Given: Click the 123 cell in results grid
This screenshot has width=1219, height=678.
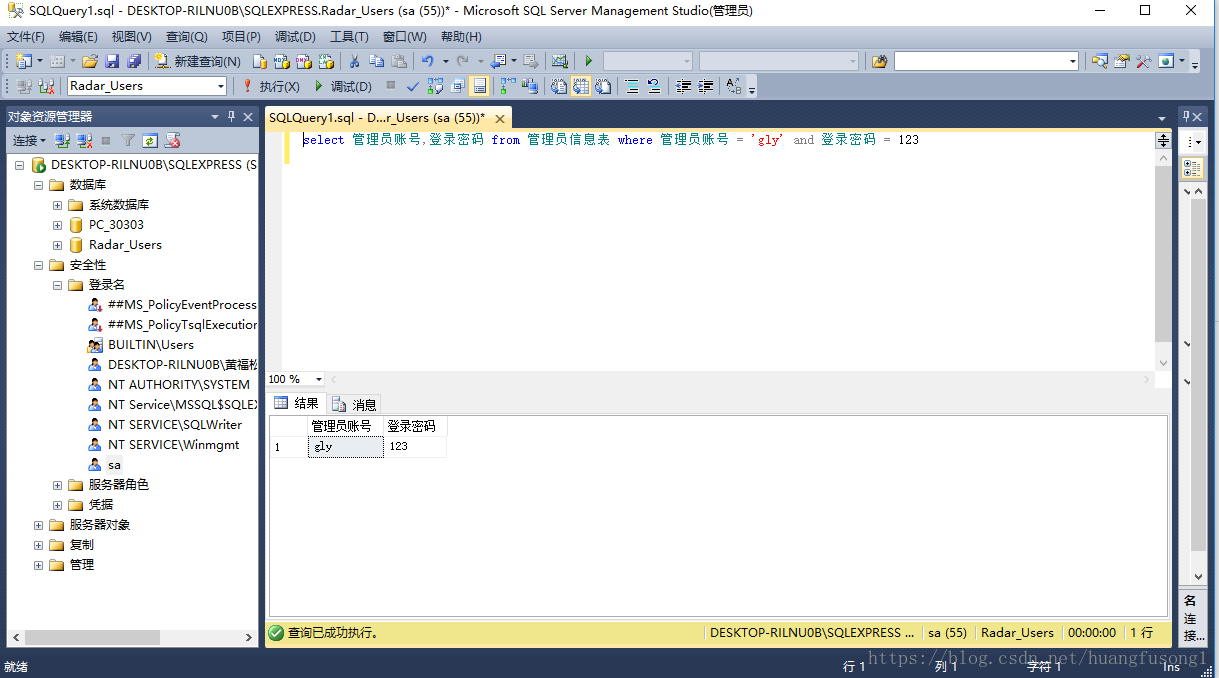Looking at the screenshot, I should tap(414, 447).
